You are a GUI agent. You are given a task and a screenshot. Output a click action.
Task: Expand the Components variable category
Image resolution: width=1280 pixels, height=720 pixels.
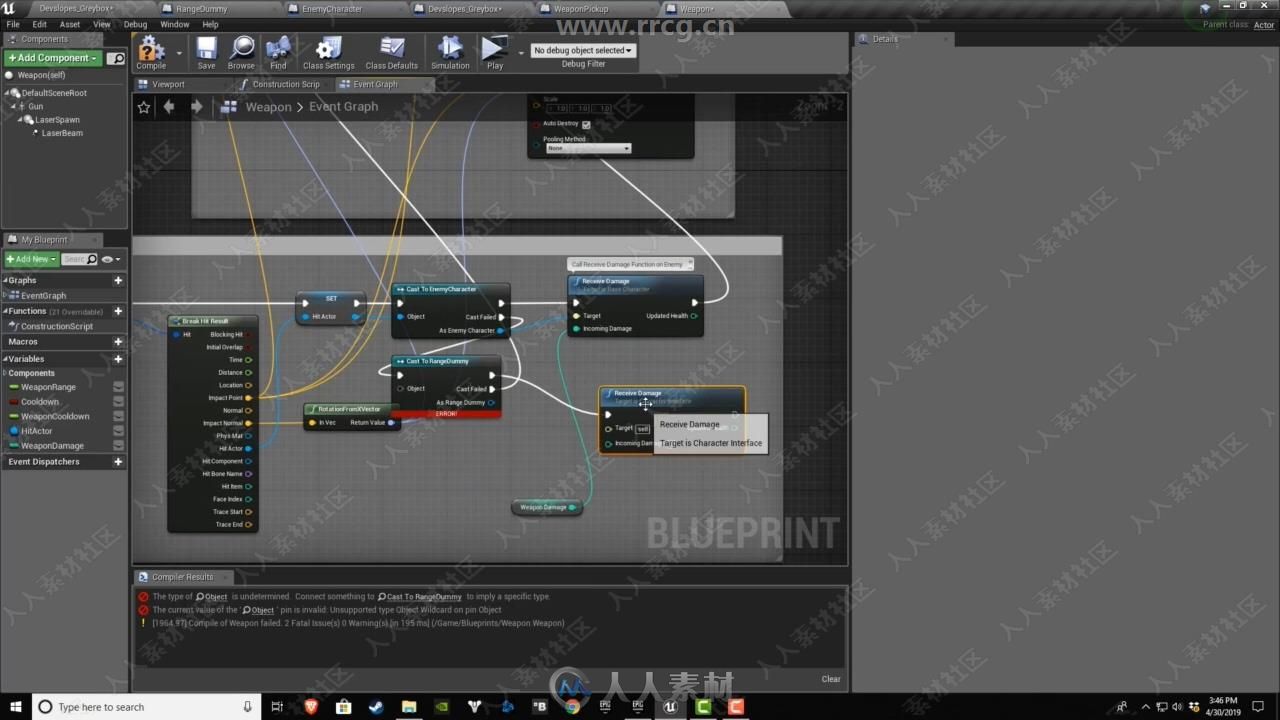point(5,373)
